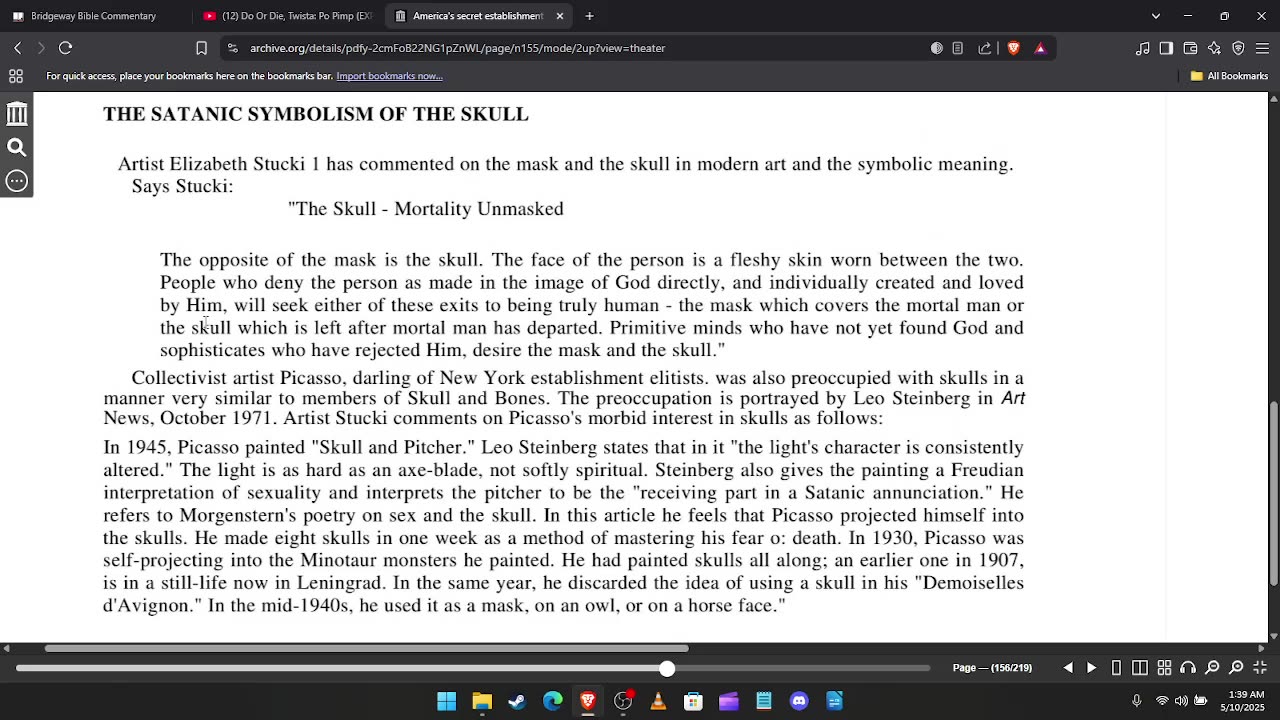Open tab groups grid icon in bookmarks bar
The height and width of the screenshot is (720, 1280).
point(16,76)
